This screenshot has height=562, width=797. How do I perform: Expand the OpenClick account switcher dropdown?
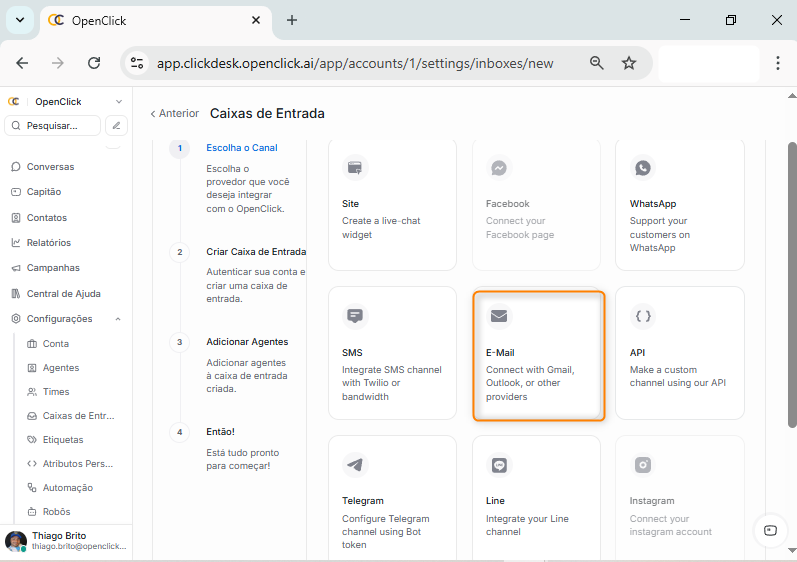tap(118, 101)
